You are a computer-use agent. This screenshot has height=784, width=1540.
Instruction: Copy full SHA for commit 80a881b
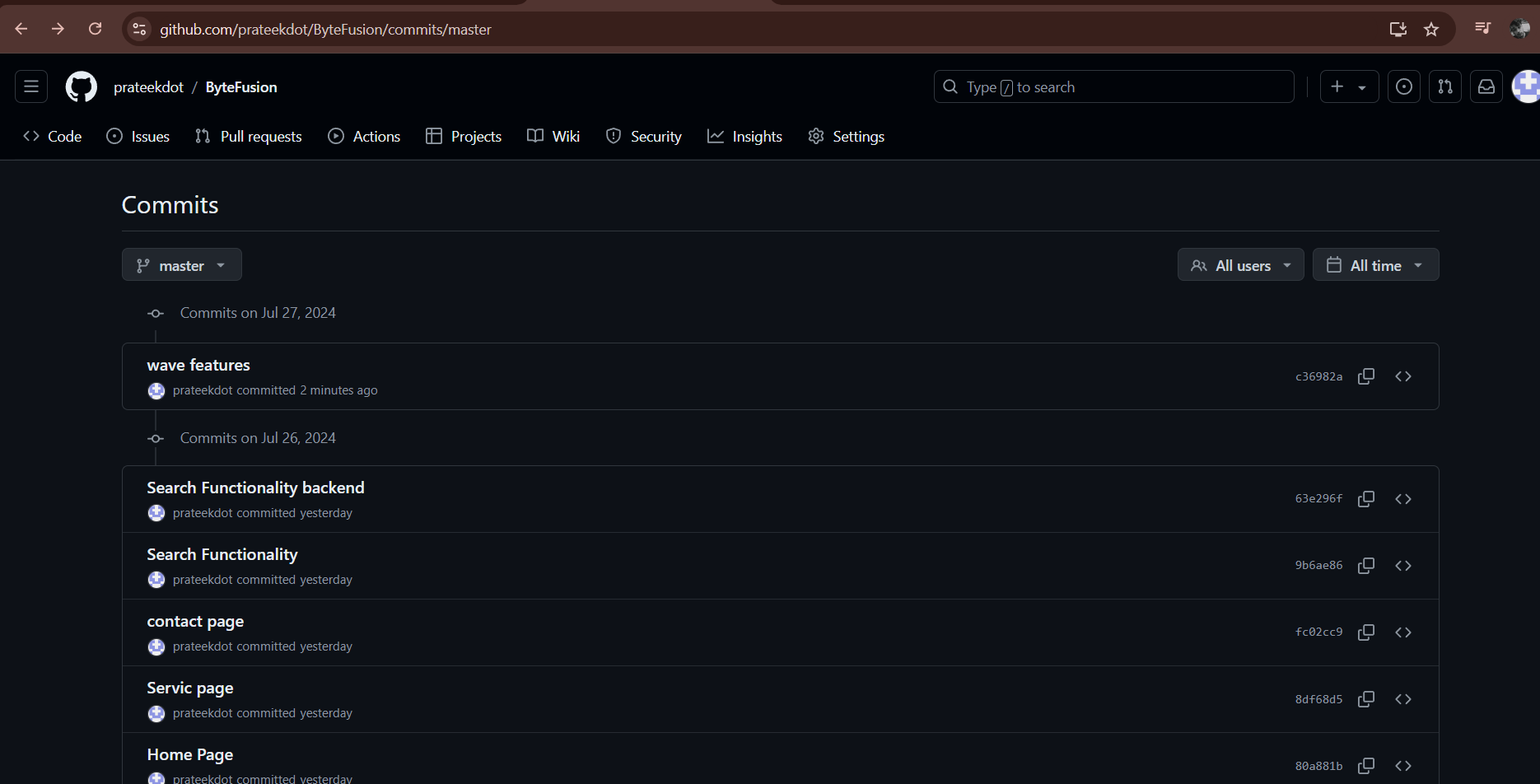pos(1366,766)
